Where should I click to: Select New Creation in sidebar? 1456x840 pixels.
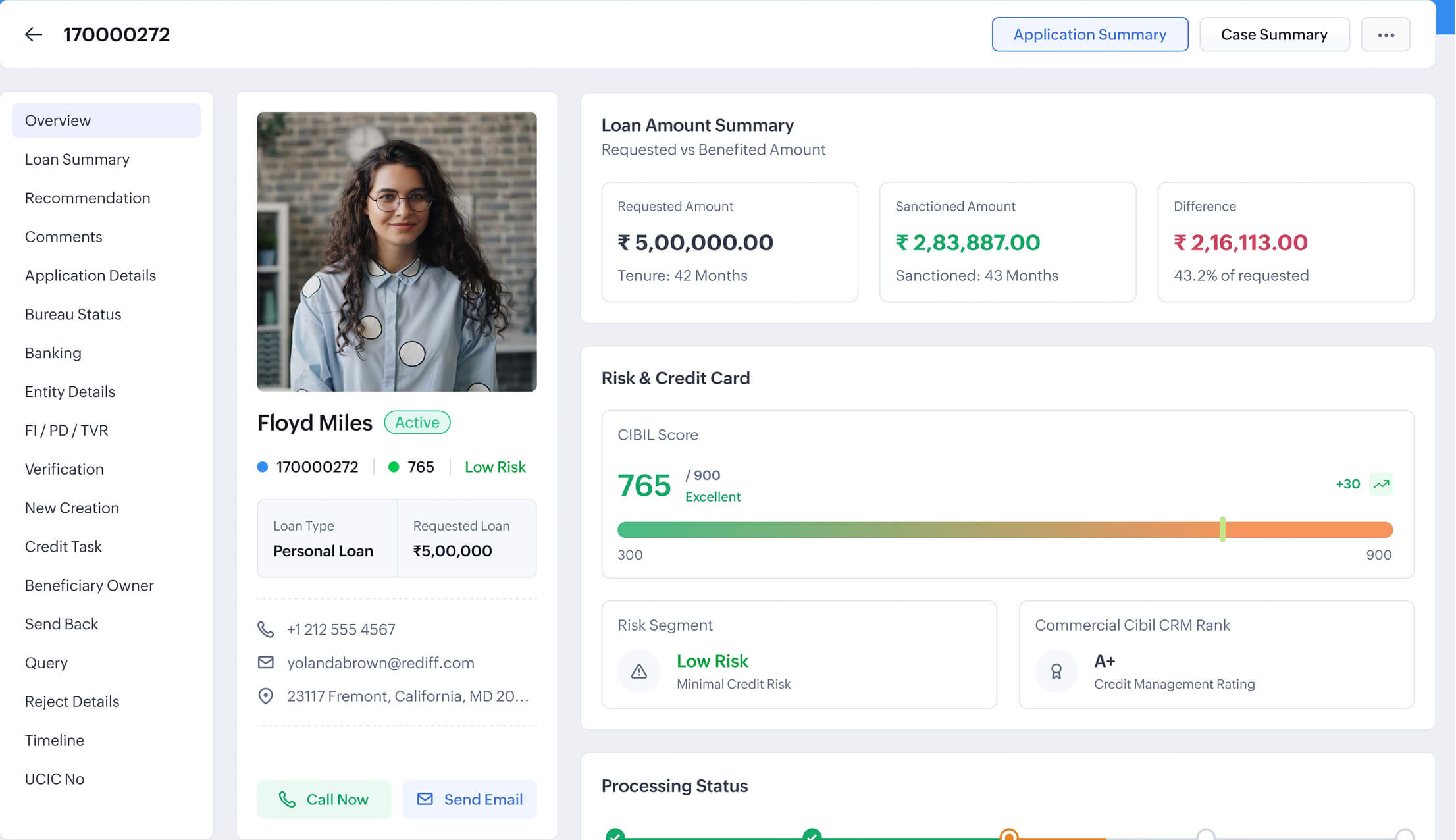point(107,508)
